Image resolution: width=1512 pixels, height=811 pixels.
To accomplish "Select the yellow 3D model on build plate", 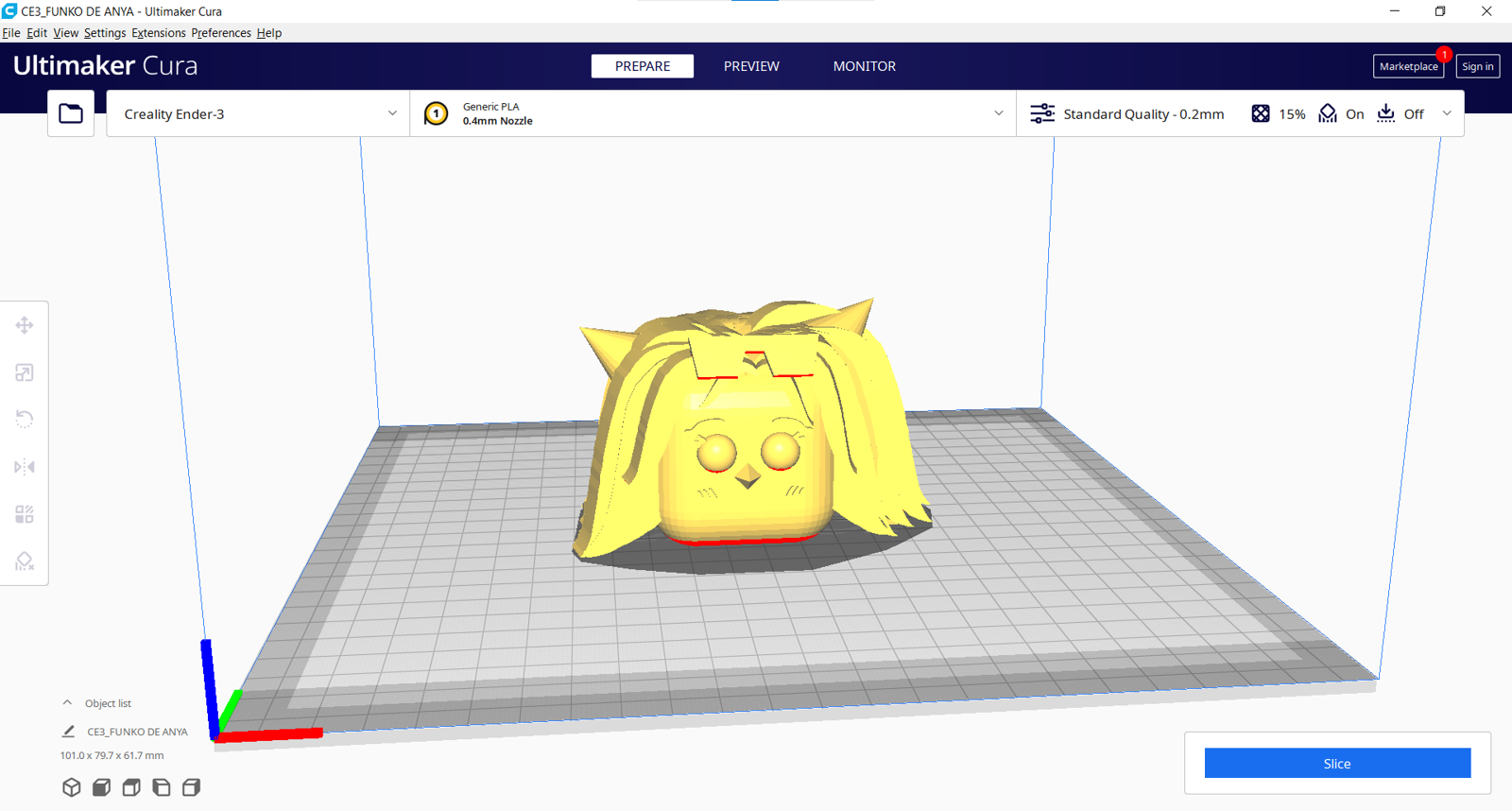I will click(x=751, y=435).
